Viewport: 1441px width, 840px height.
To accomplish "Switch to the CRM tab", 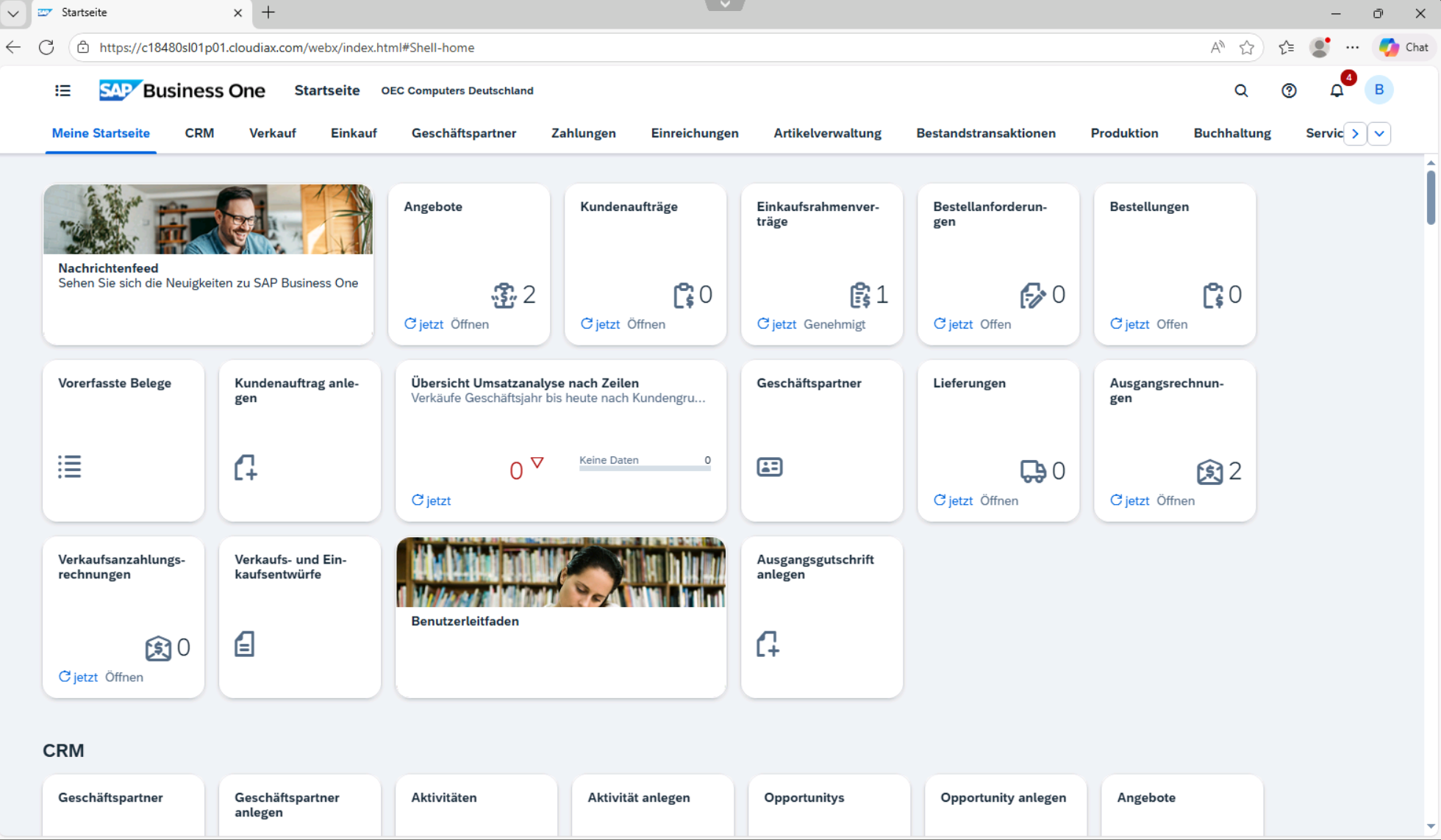I will [x=199, y=133].
